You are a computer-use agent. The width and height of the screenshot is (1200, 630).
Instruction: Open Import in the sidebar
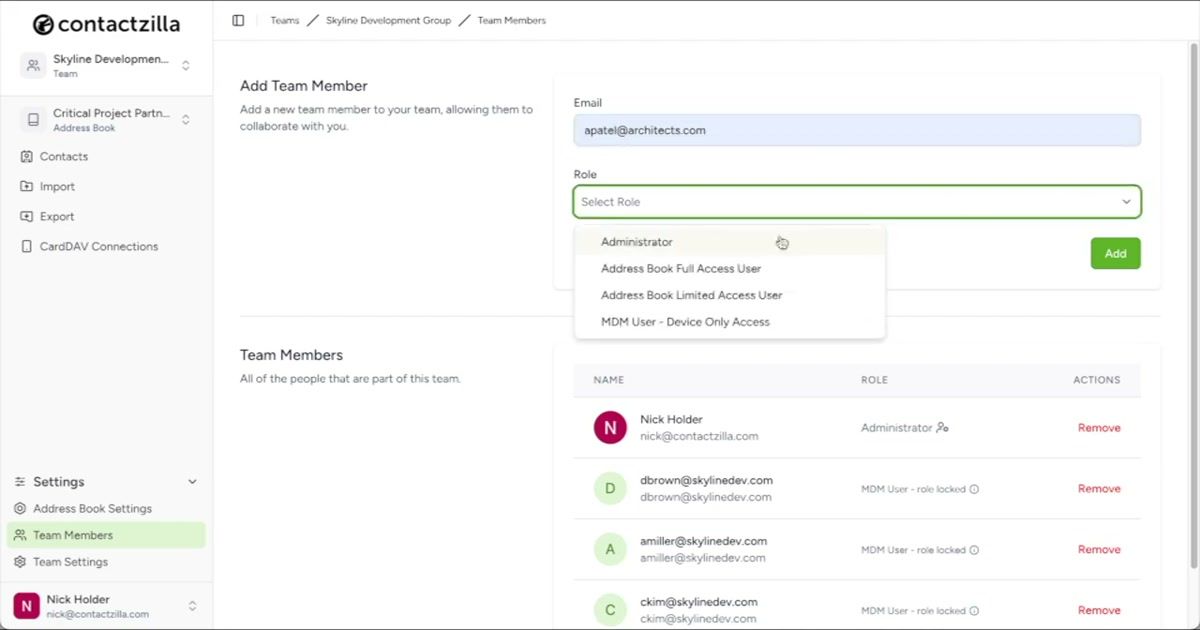[x=57, y=187]
